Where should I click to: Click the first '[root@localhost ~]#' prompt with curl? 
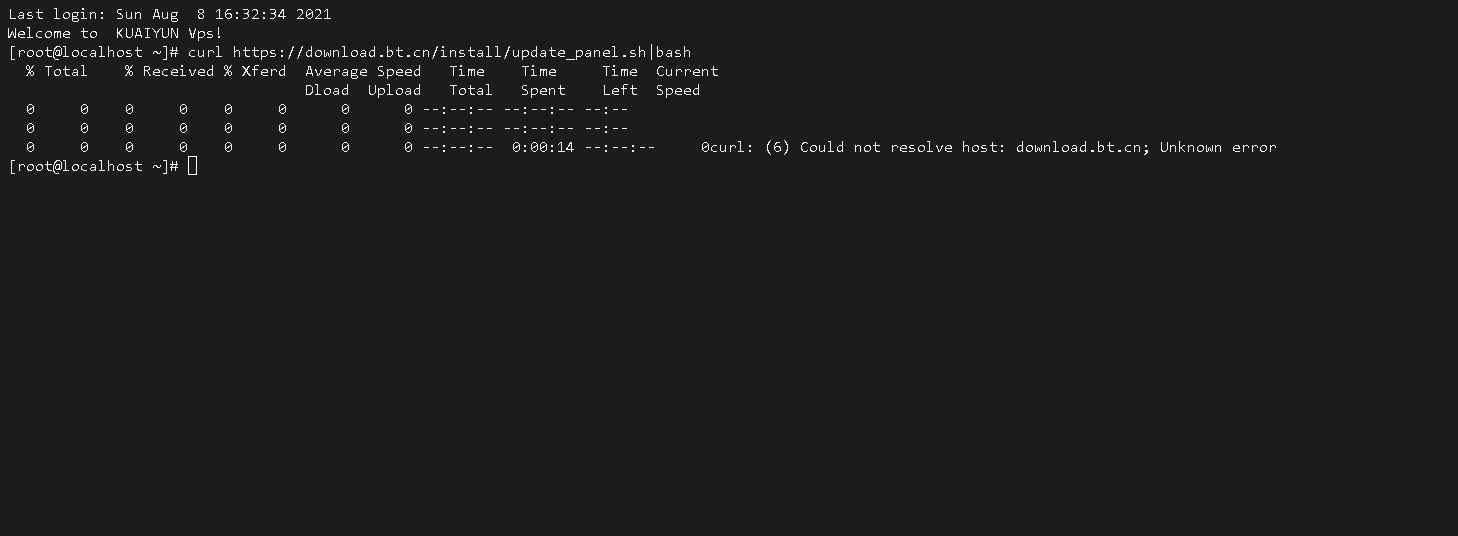tap(93, 52)
